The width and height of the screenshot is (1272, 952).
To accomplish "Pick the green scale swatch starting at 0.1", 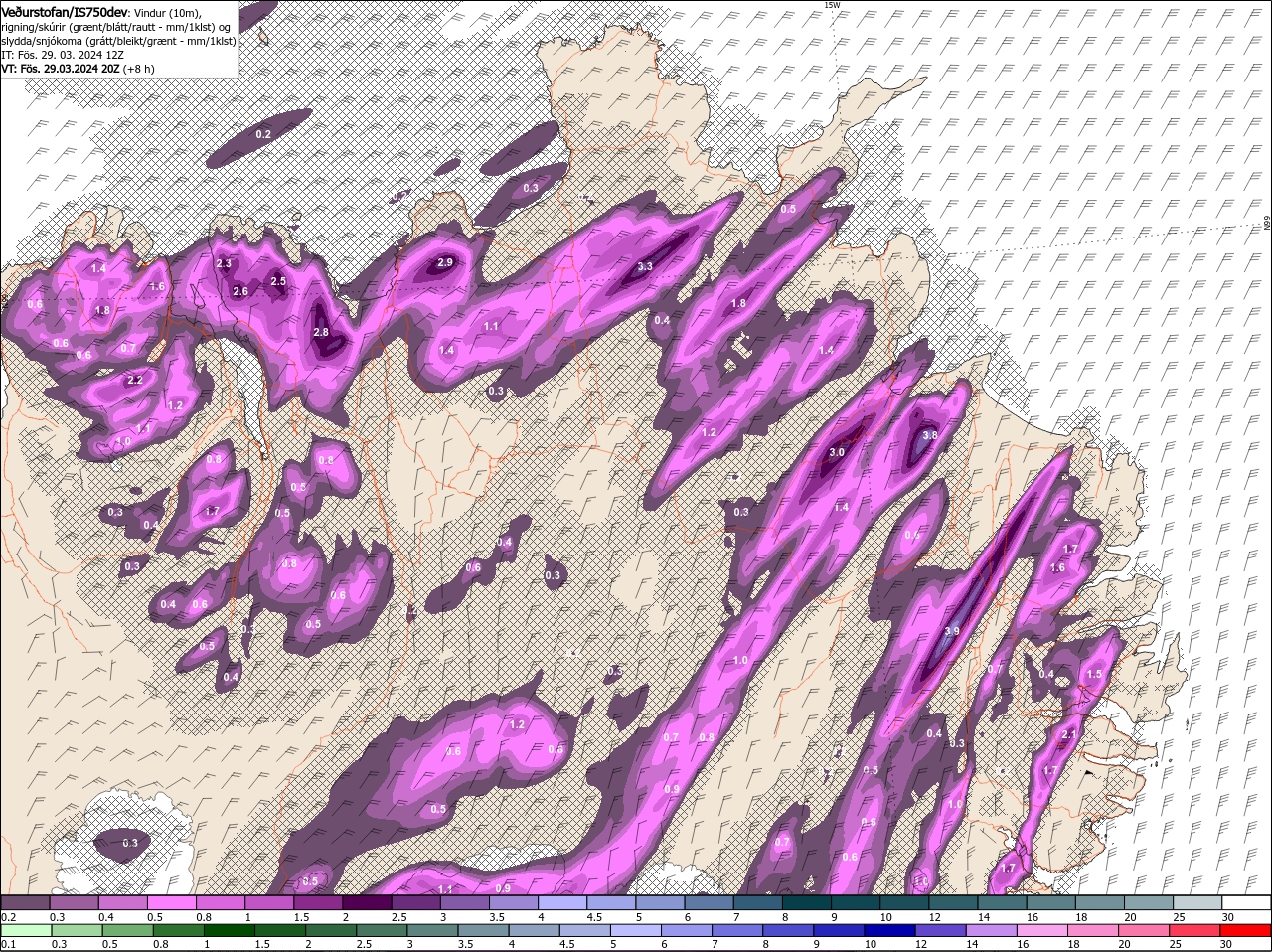I will pos(25,930).
